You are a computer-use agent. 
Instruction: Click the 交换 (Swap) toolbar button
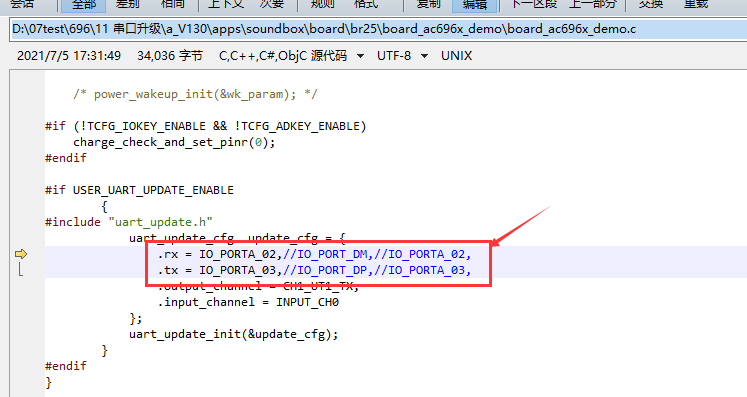651,5
